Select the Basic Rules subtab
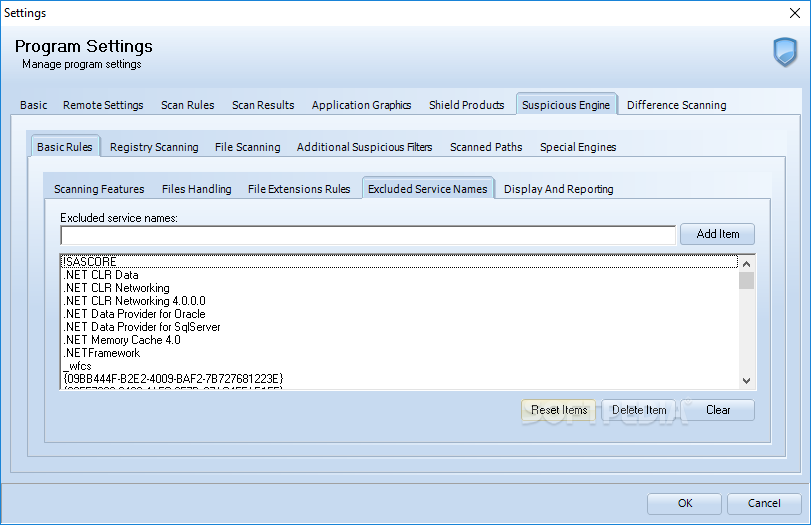Viewport: 811px width, 525px height. click(65, 147)
